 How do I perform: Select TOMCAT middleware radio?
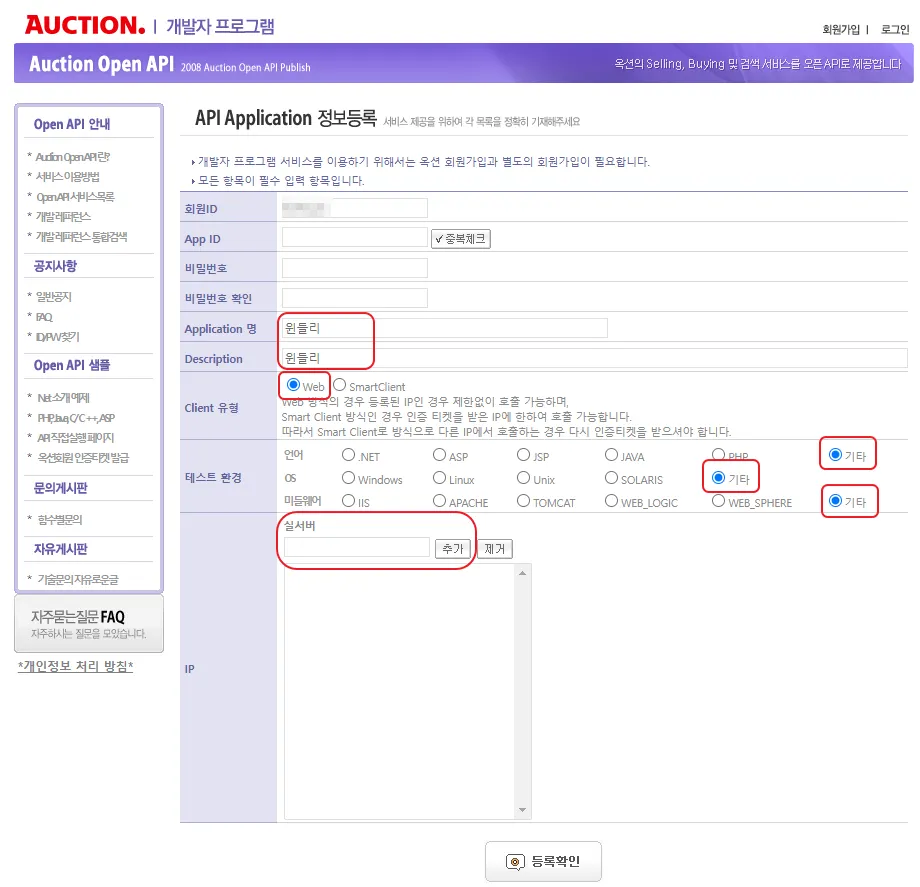coord(523,500)
